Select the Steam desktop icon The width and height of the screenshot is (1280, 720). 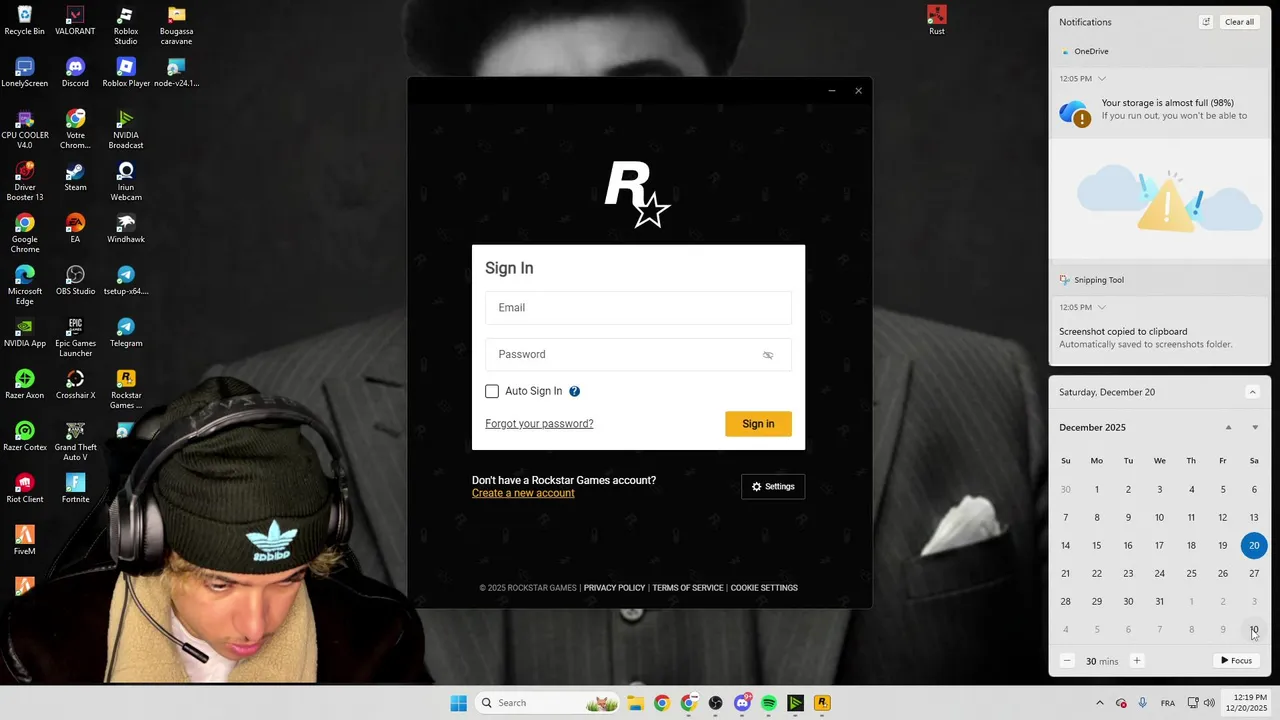tap(75, 177)
